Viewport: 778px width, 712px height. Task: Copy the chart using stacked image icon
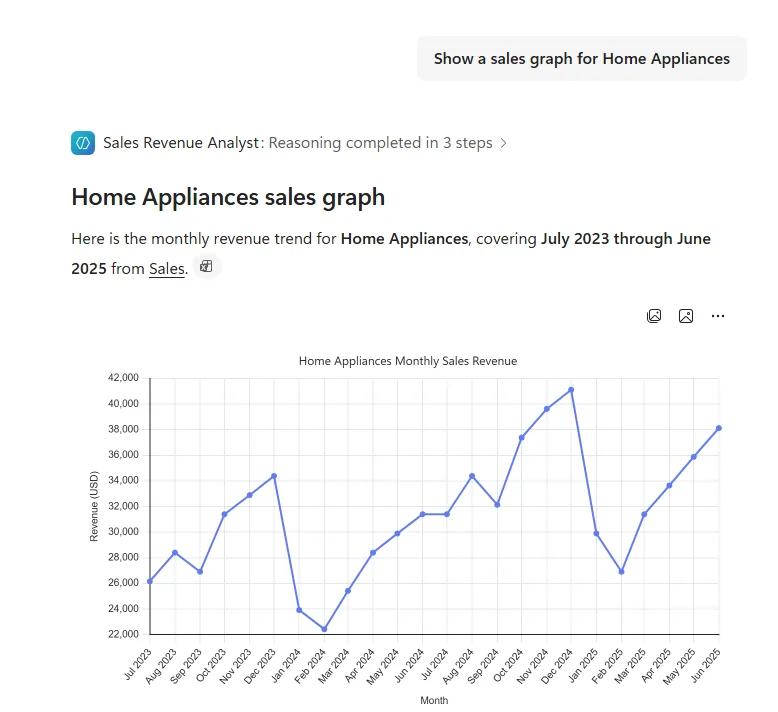click(x=654, y=316)
